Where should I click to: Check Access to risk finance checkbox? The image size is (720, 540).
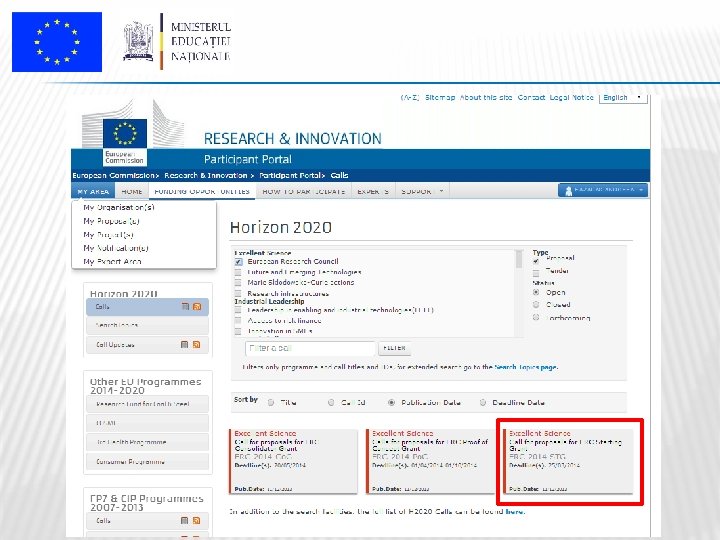click(238, 321)
